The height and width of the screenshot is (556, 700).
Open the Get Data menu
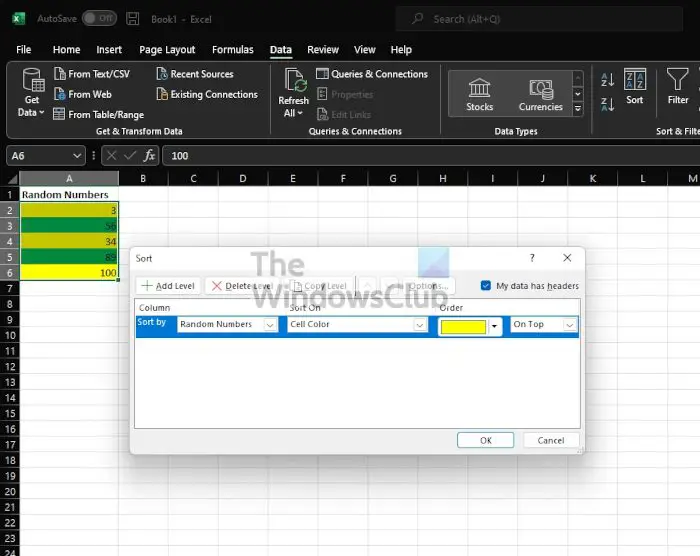point(33,92)
